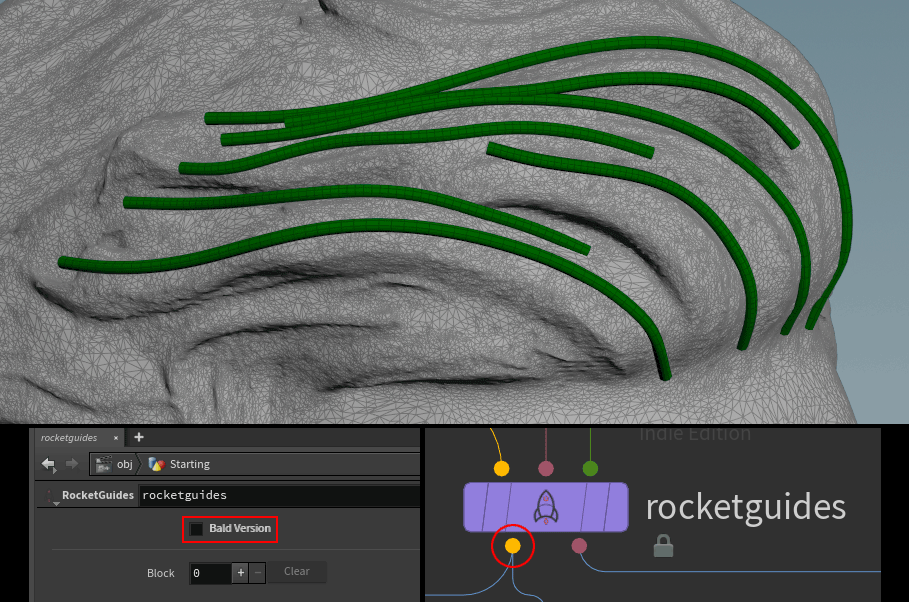The height and width of the screenshot is (602, 909).
Task: Open the obj path segment
Action: pyautogui.click(x=115, y=464)
